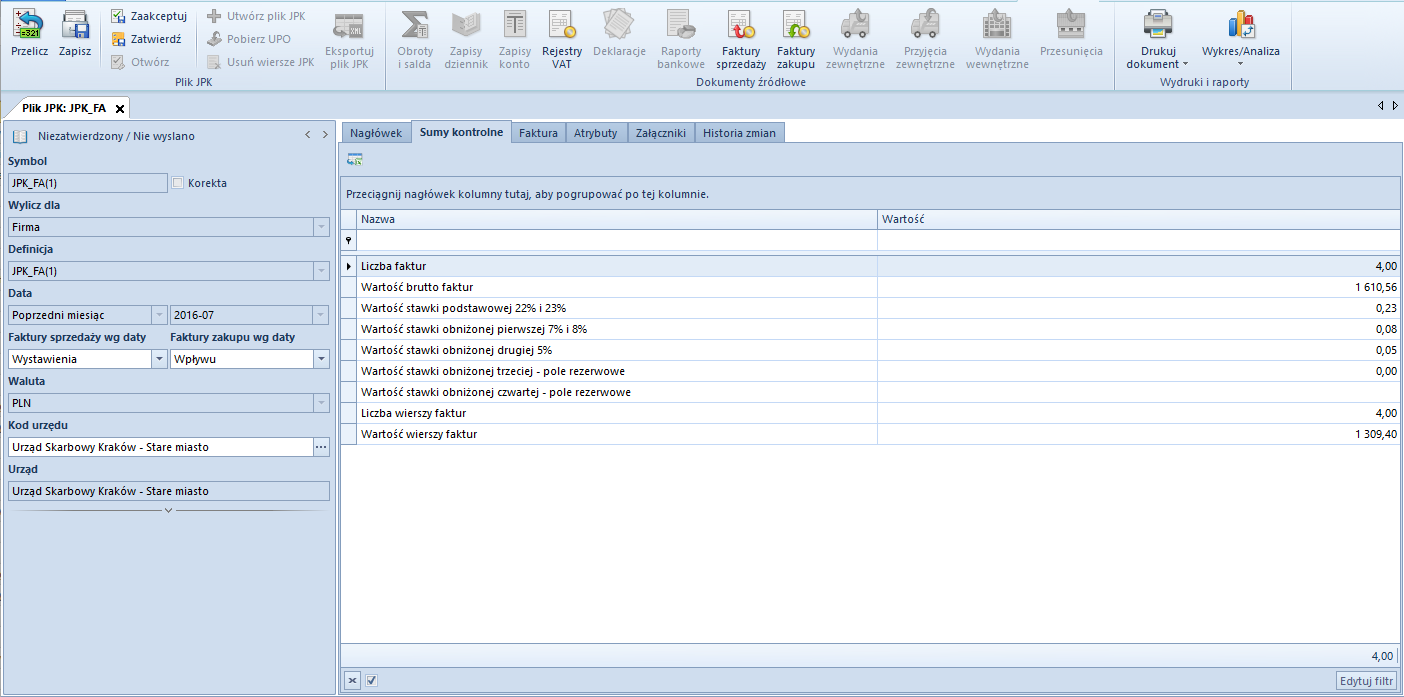
Task: Click the tab scroll right arrow at top right
Action: 1394,105
